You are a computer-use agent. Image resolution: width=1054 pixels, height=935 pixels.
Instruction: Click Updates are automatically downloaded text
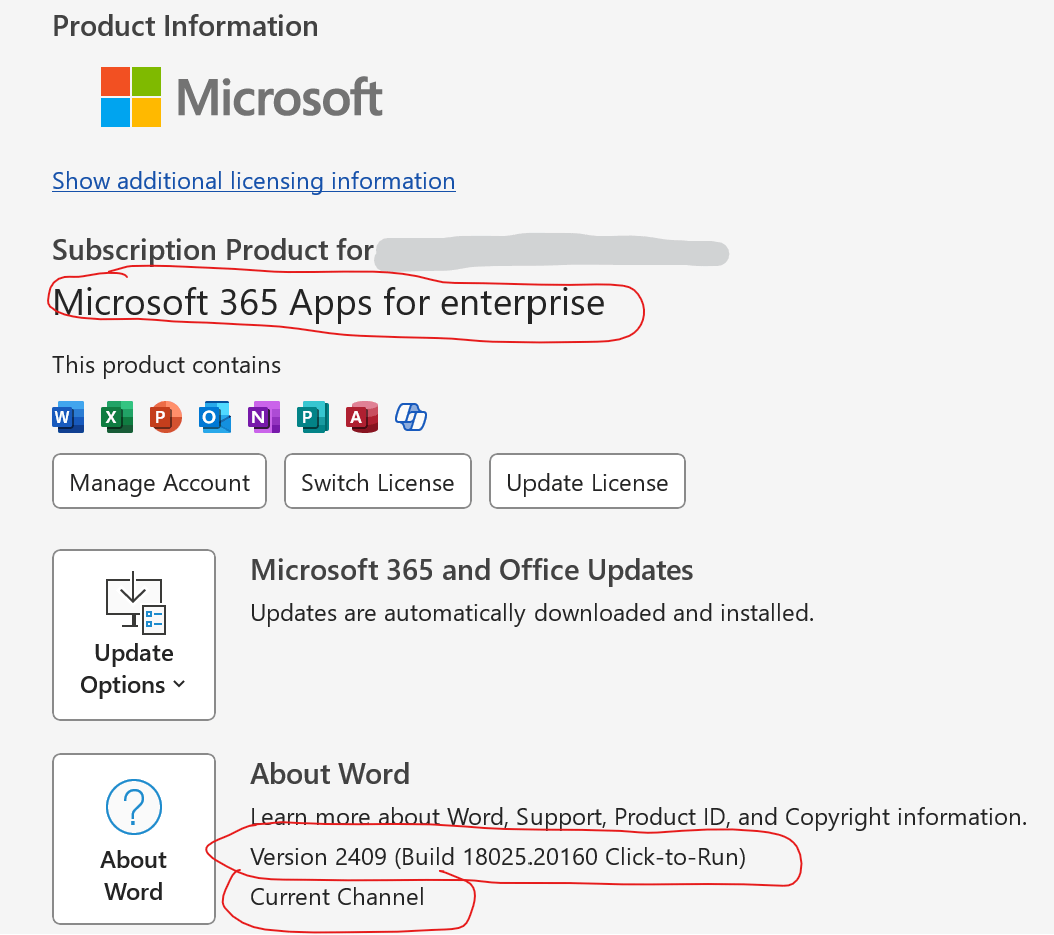(x=532, y=613)
